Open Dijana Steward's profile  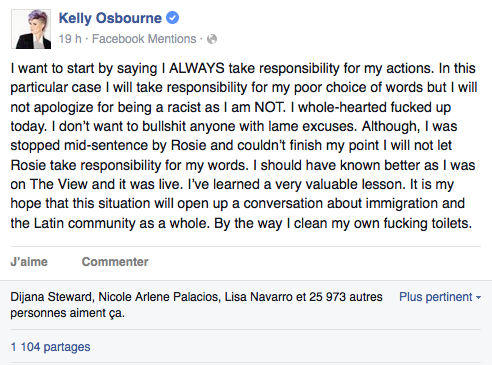pos(51,297)
